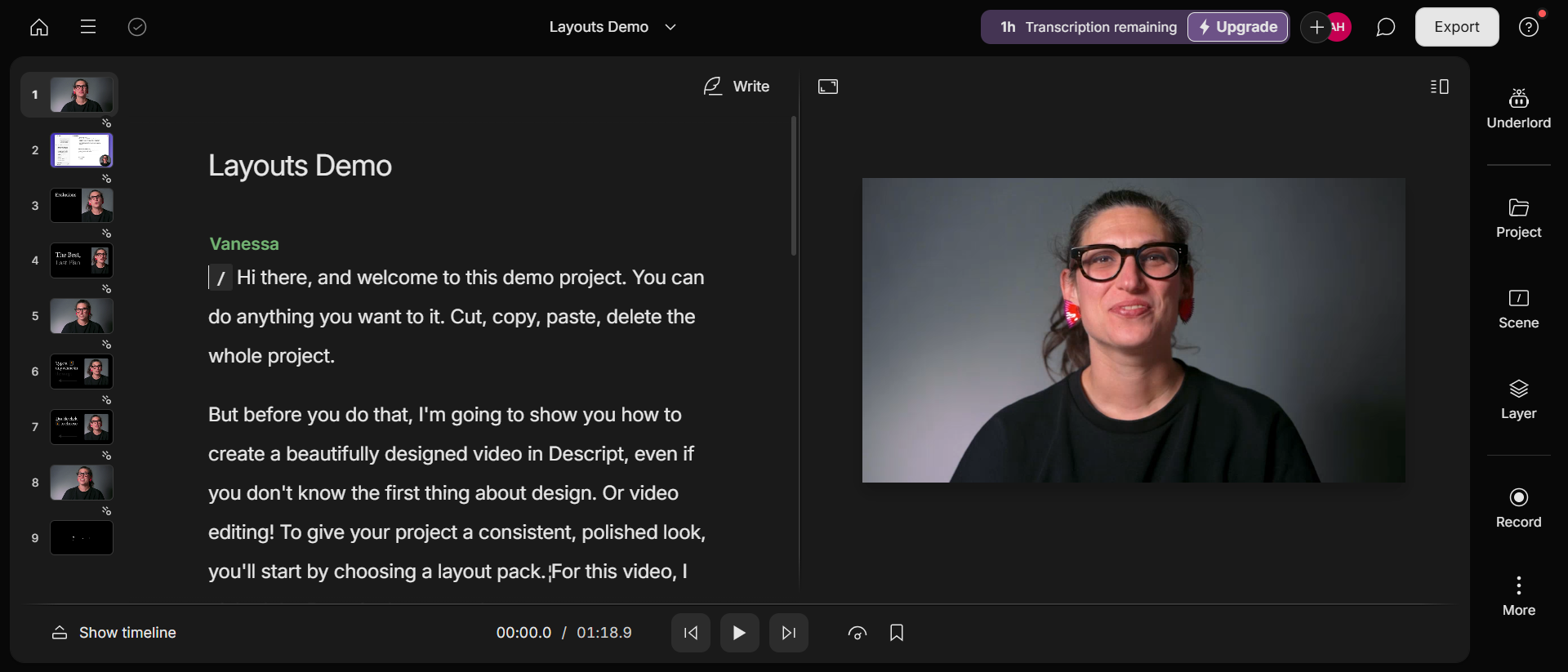
Task: Click the transition icon below scene 2
Action: pyautogui.click(x=106, y=178)
